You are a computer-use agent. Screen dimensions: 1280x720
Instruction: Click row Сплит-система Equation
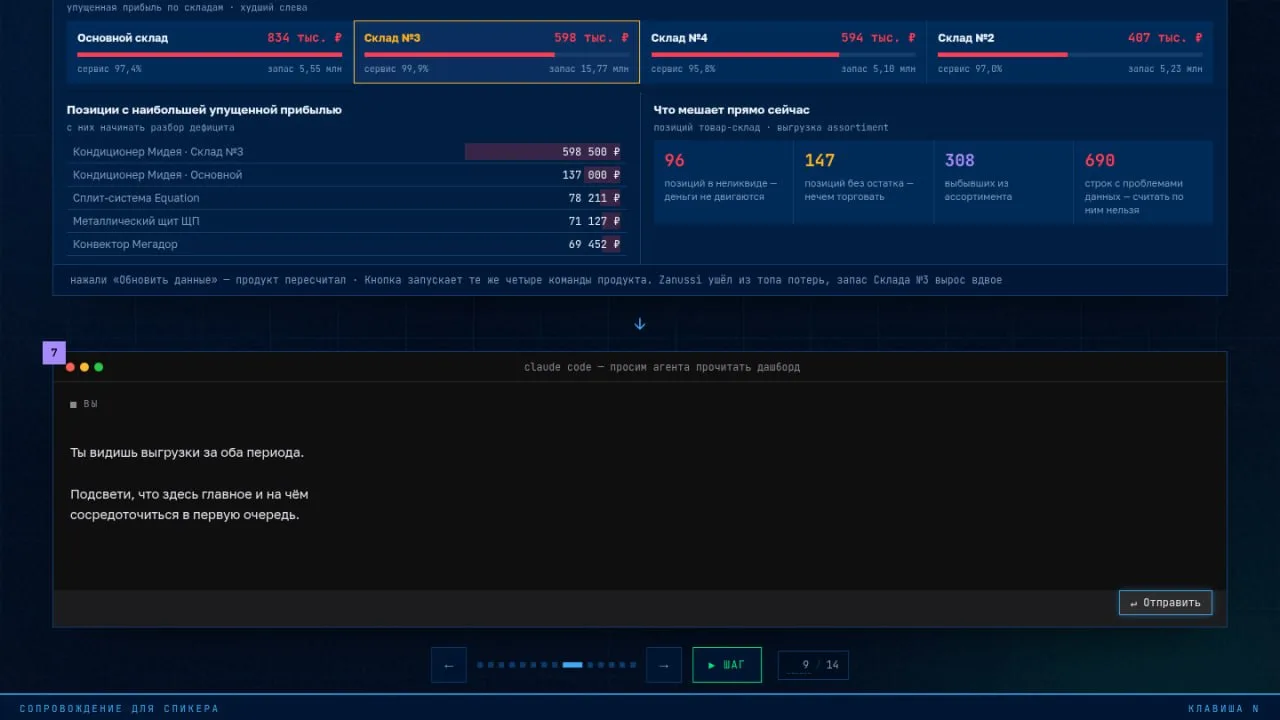click(346, 198)
